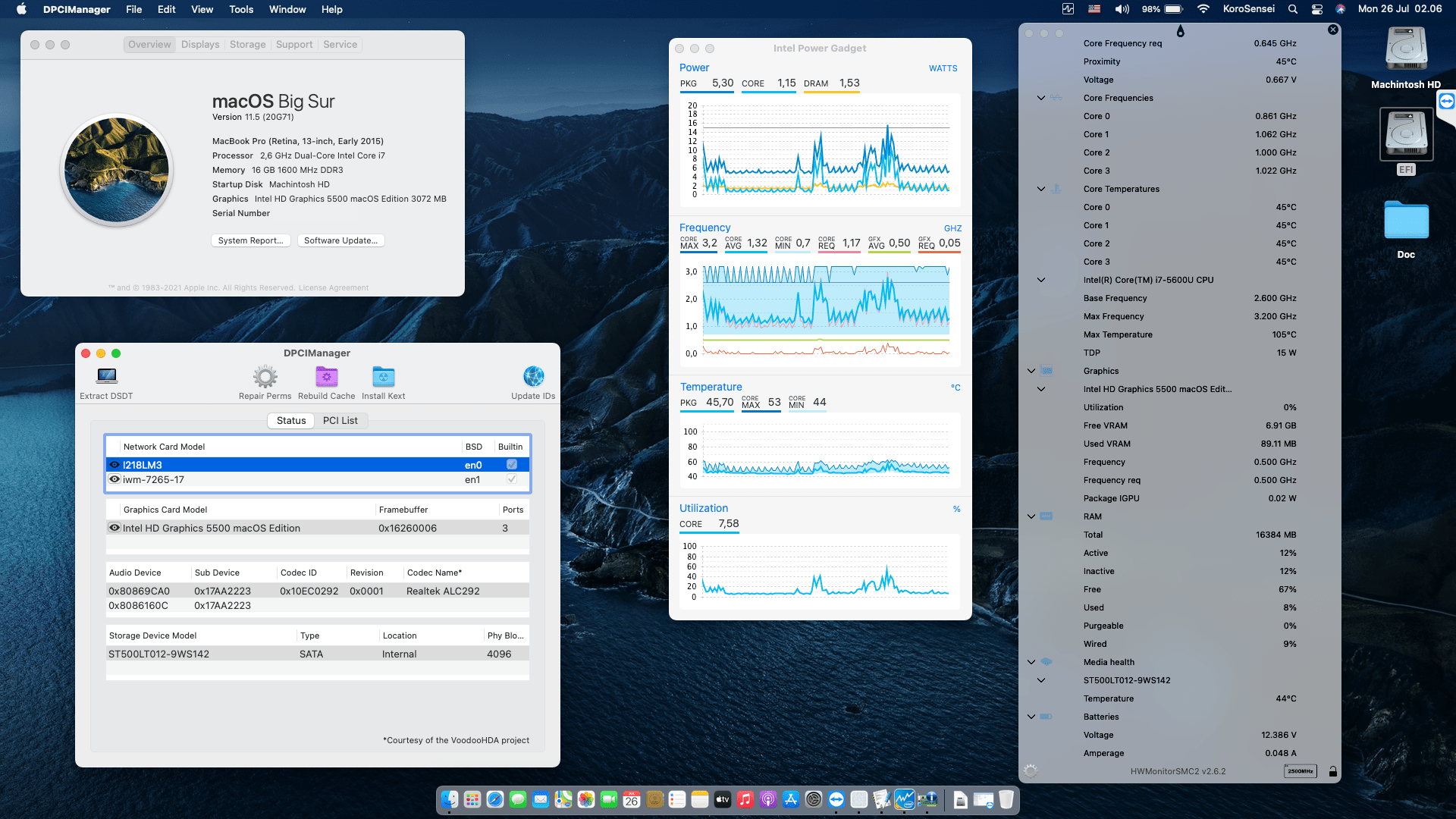Screen dimensions: 1456x819
Task: Select the ST500LT012-9WS142 storage device row
Action: [x=317, y=654]
